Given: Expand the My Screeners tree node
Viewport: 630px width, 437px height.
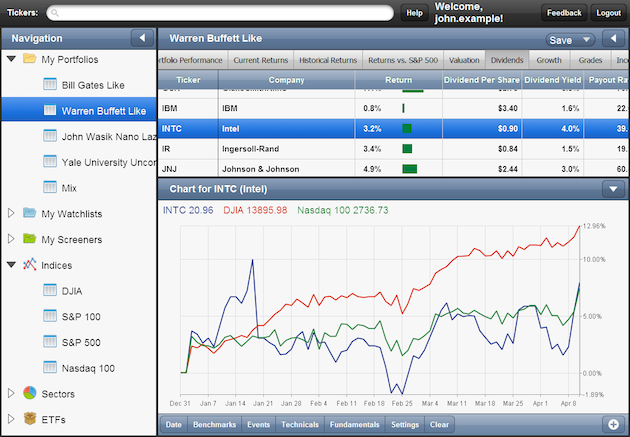Looking at the screenshot, I should (x=11, y=239).
